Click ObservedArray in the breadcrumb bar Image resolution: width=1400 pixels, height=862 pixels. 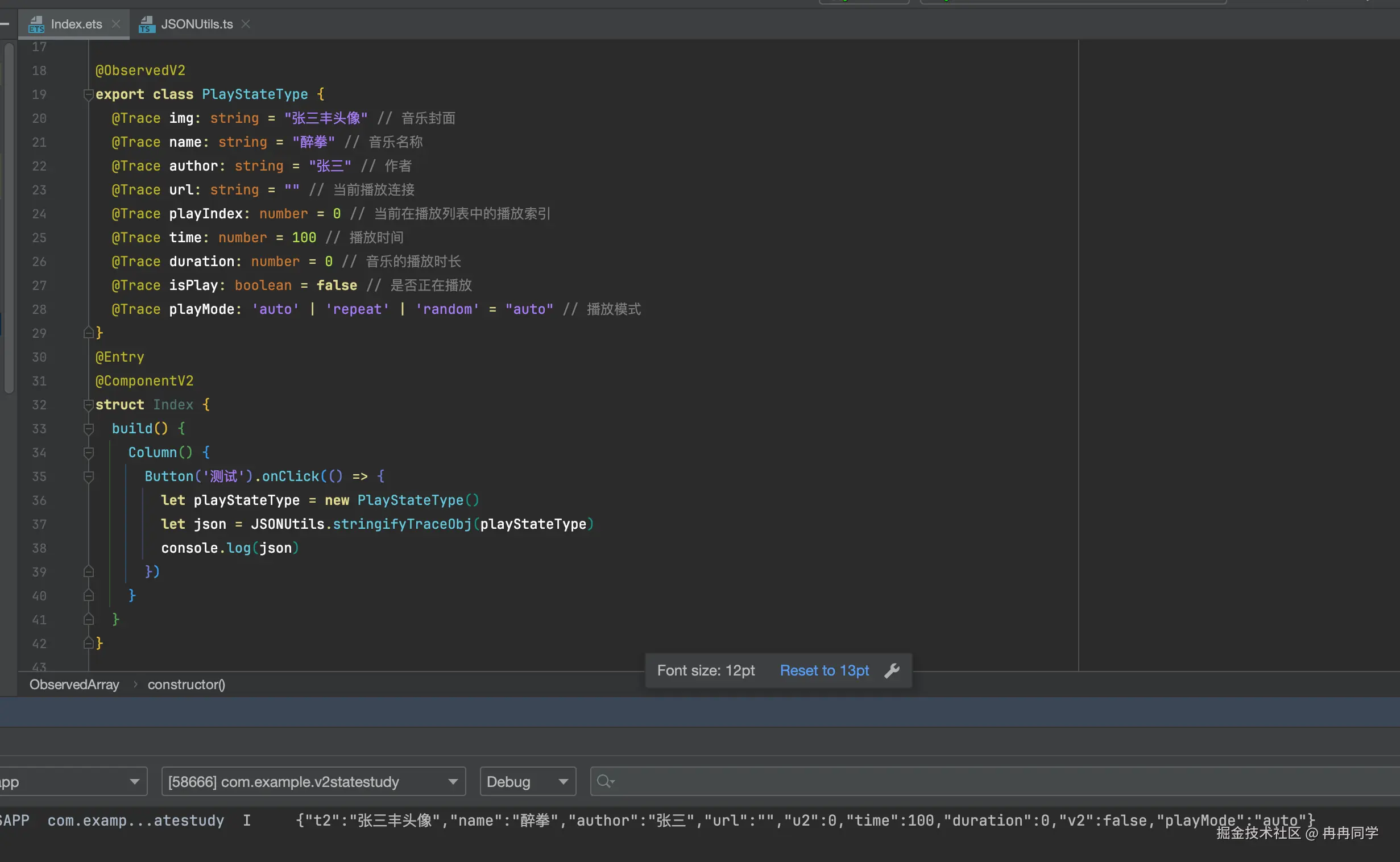click(x=74, y=685)
